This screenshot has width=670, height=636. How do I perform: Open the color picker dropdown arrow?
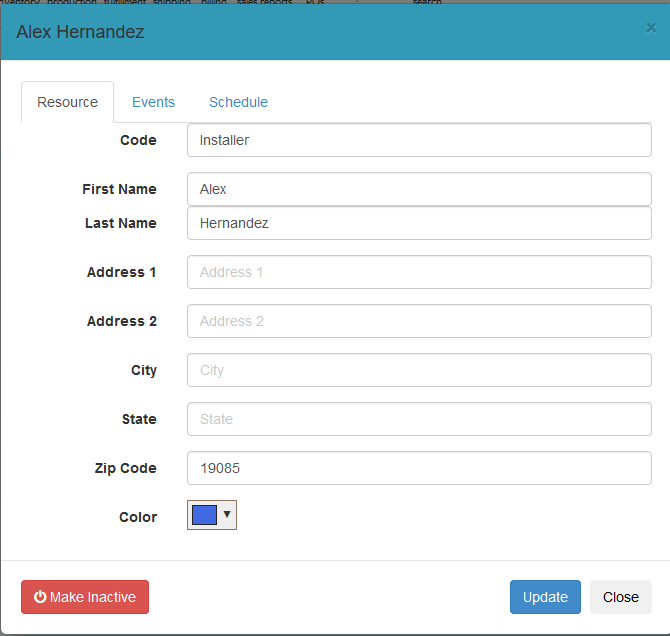[x=227, y=515]
